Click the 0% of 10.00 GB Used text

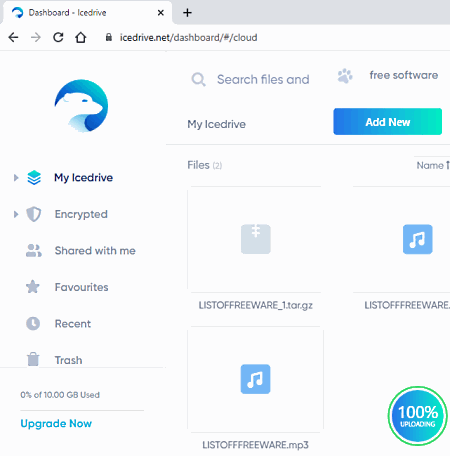(x=60, y=395)
